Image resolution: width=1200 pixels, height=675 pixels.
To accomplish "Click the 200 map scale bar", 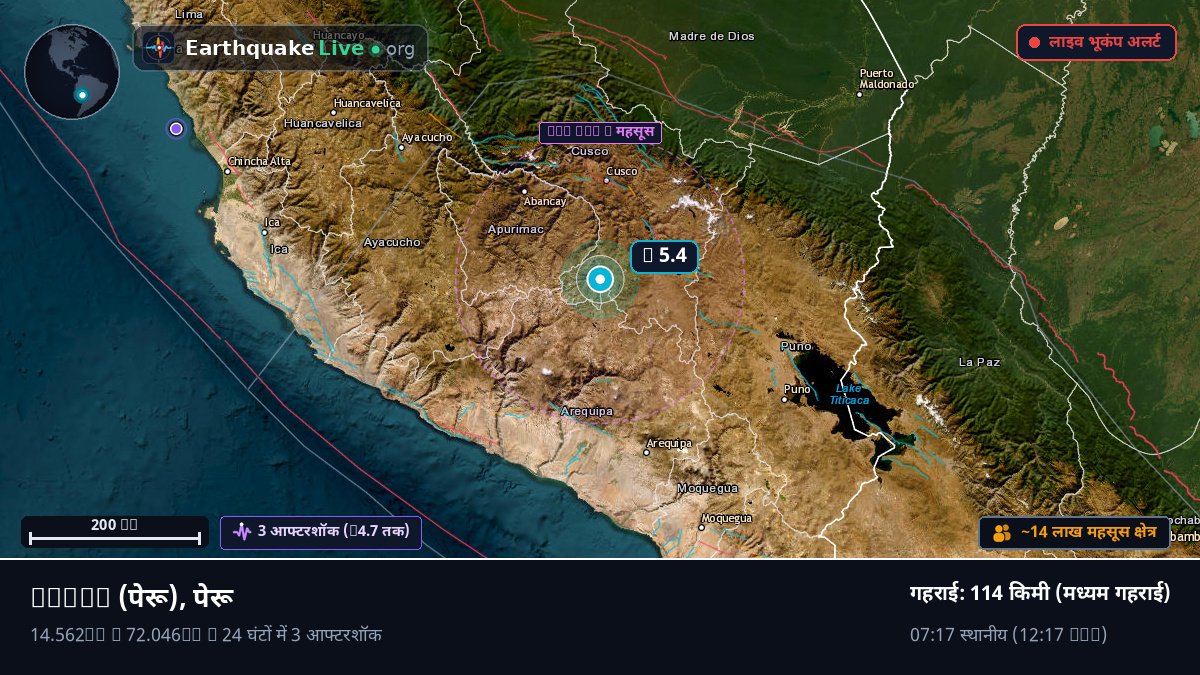I will pyautogui.click(x=115, y=532).
